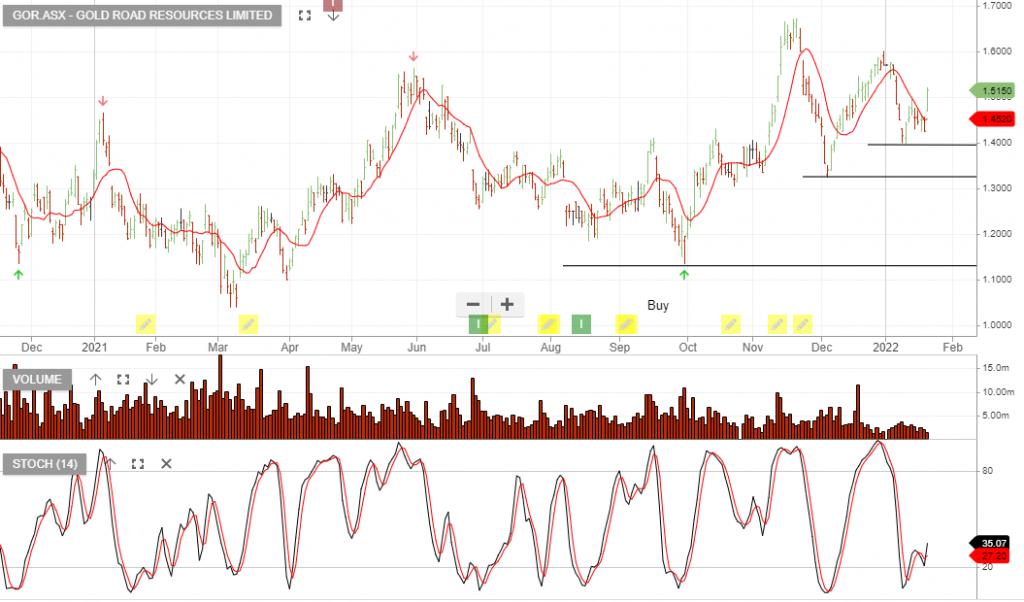Image resolution: width=1024 pixels, height=602 pixels.
Task: Expand STOCH (14) panel to fullscreen
Action: pos(138,464)
